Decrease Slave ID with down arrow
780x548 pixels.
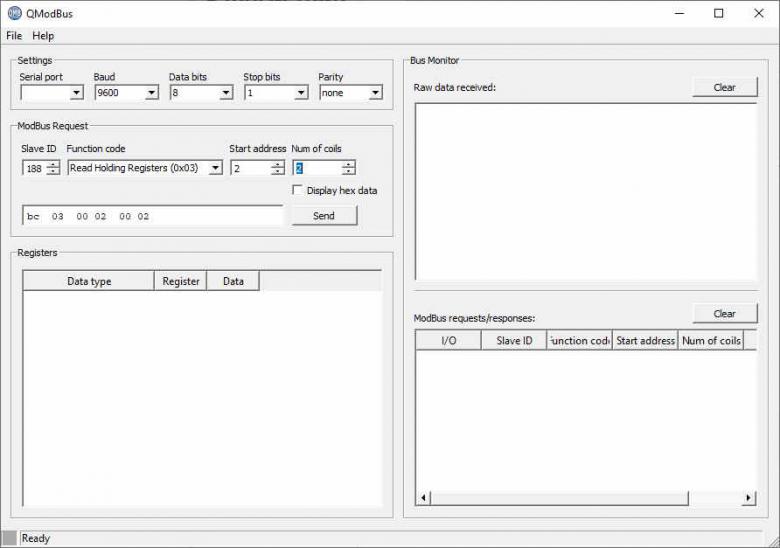point(53,172)
